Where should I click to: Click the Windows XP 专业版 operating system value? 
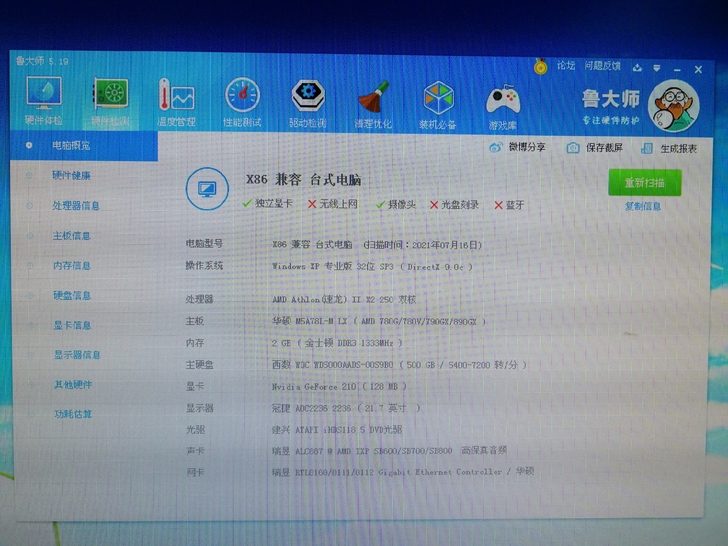click(x=372, y=266)
